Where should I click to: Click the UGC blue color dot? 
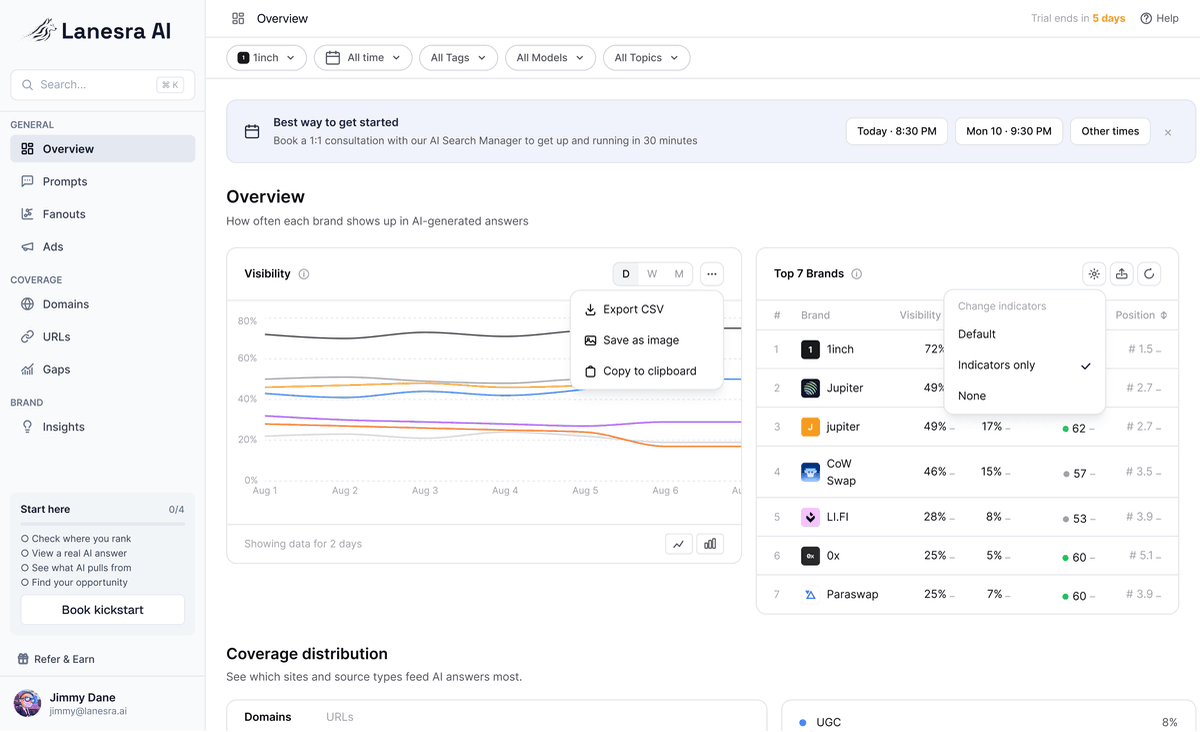(x=803, y=722)
